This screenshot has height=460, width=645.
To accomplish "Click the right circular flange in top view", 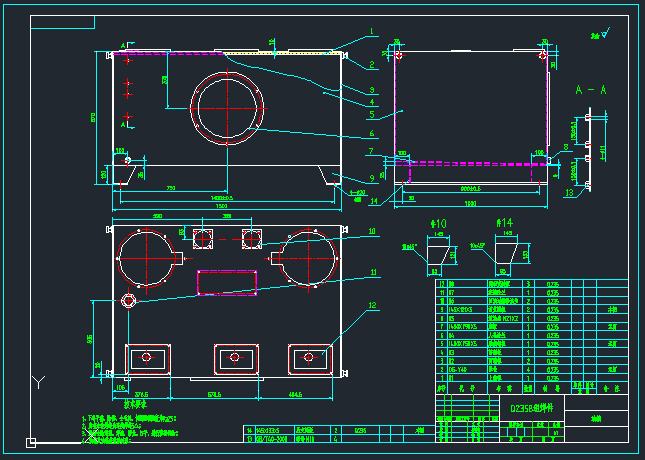I will point(308,258).
